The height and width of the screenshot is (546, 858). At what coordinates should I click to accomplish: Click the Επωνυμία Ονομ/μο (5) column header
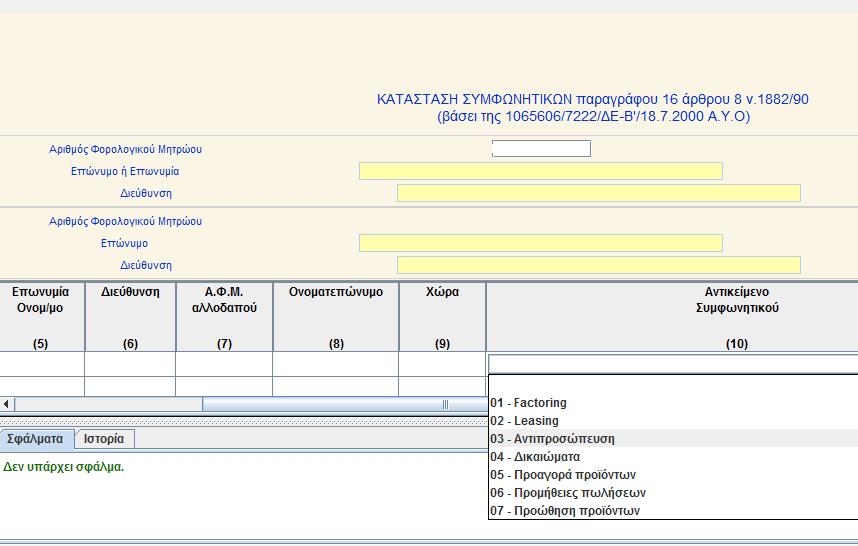click(42, 317)
